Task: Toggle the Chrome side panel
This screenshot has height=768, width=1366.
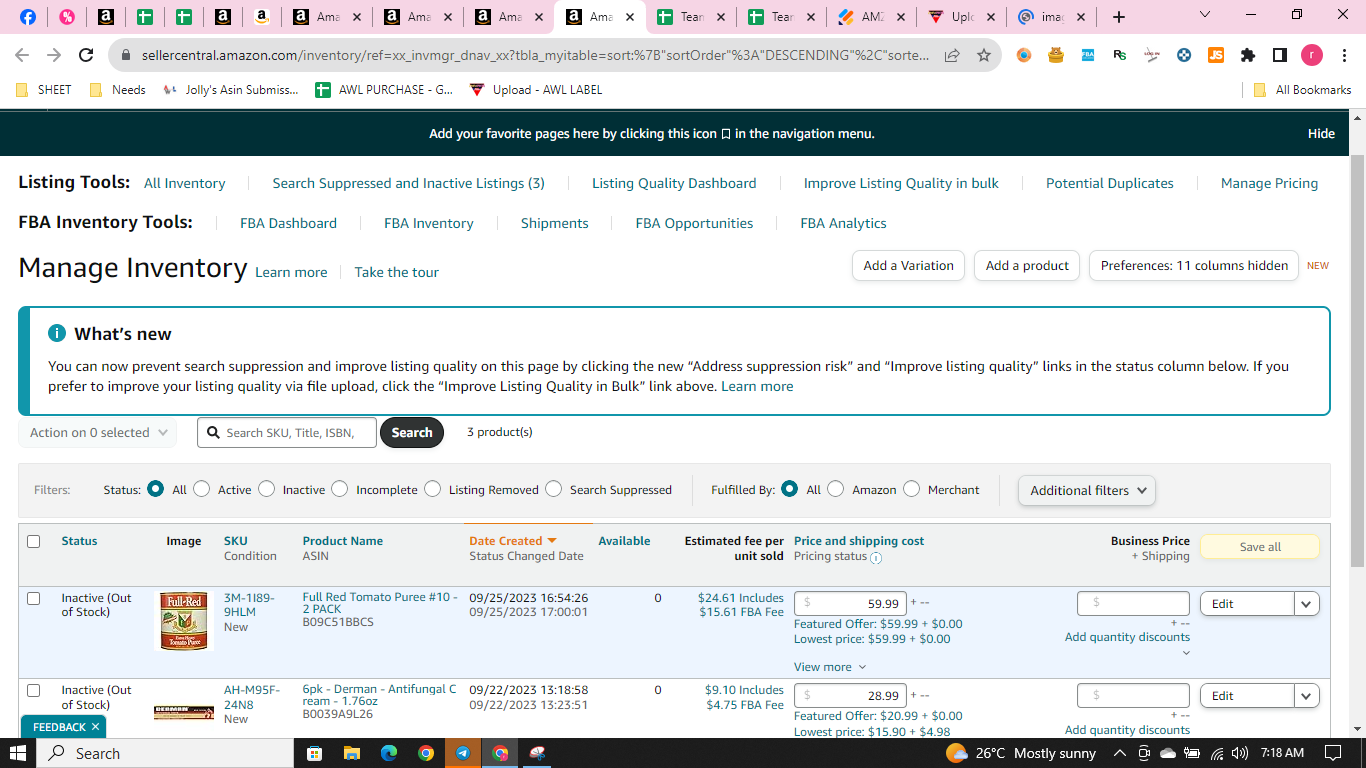Action: coord(1280,55)
